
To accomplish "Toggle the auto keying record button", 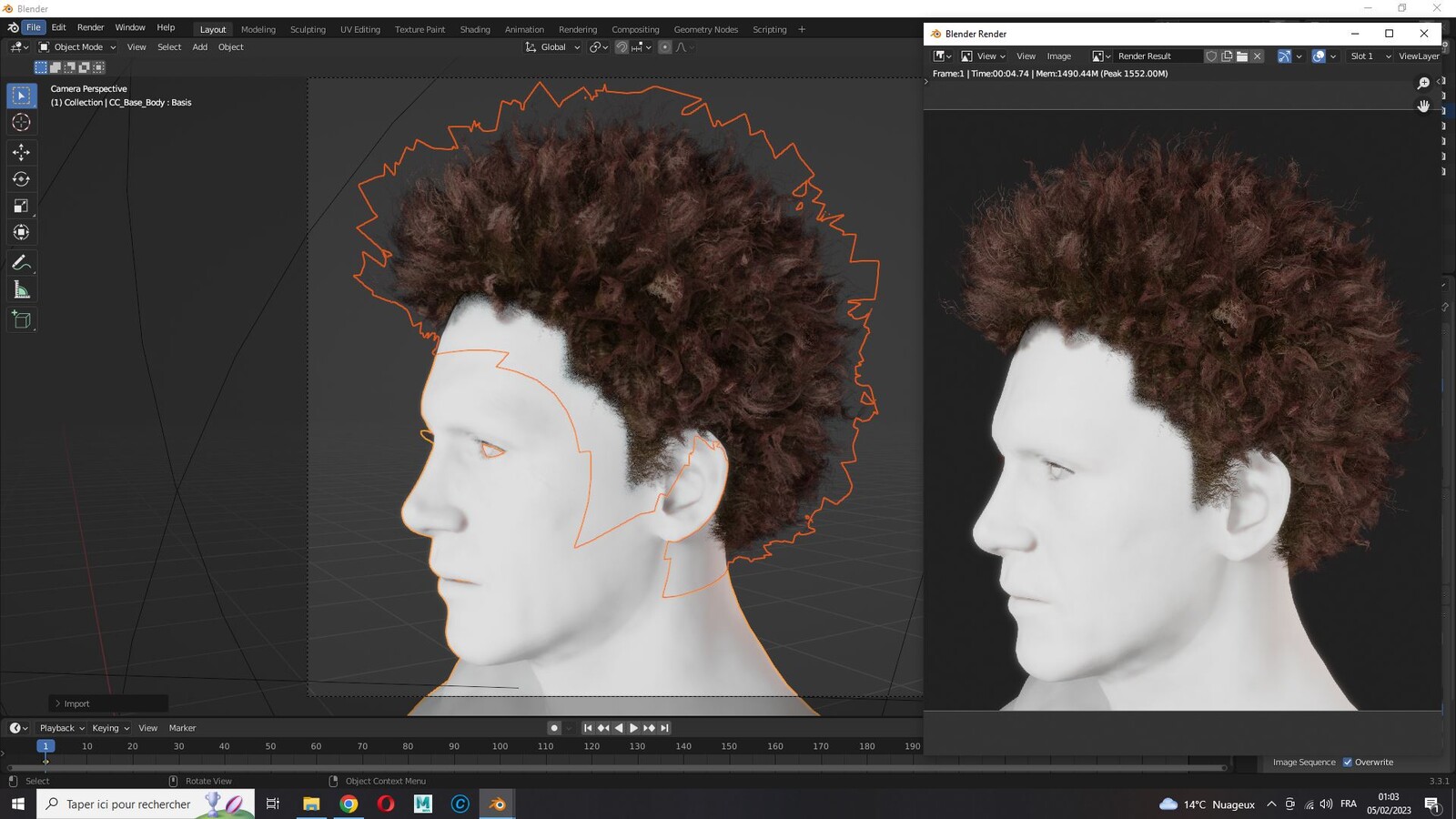I will tap(554, 728).
